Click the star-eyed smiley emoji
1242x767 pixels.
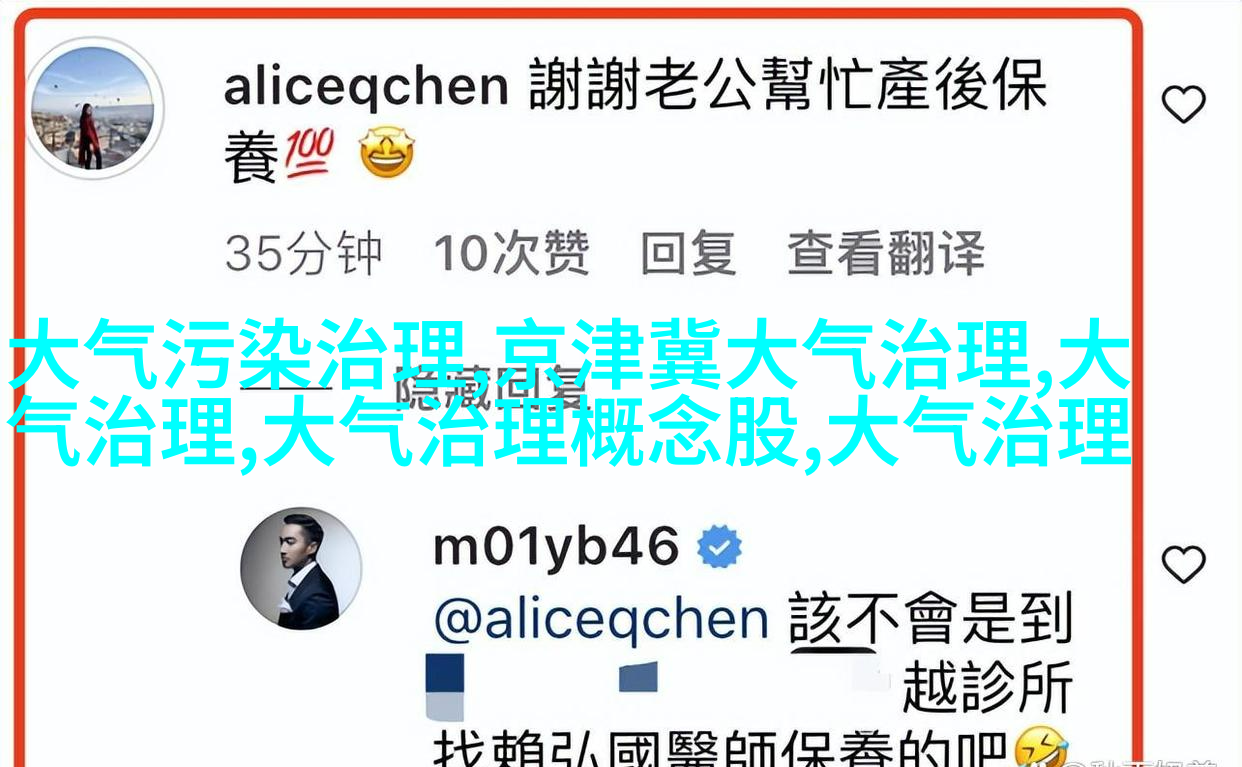click(x=387, y=155)
